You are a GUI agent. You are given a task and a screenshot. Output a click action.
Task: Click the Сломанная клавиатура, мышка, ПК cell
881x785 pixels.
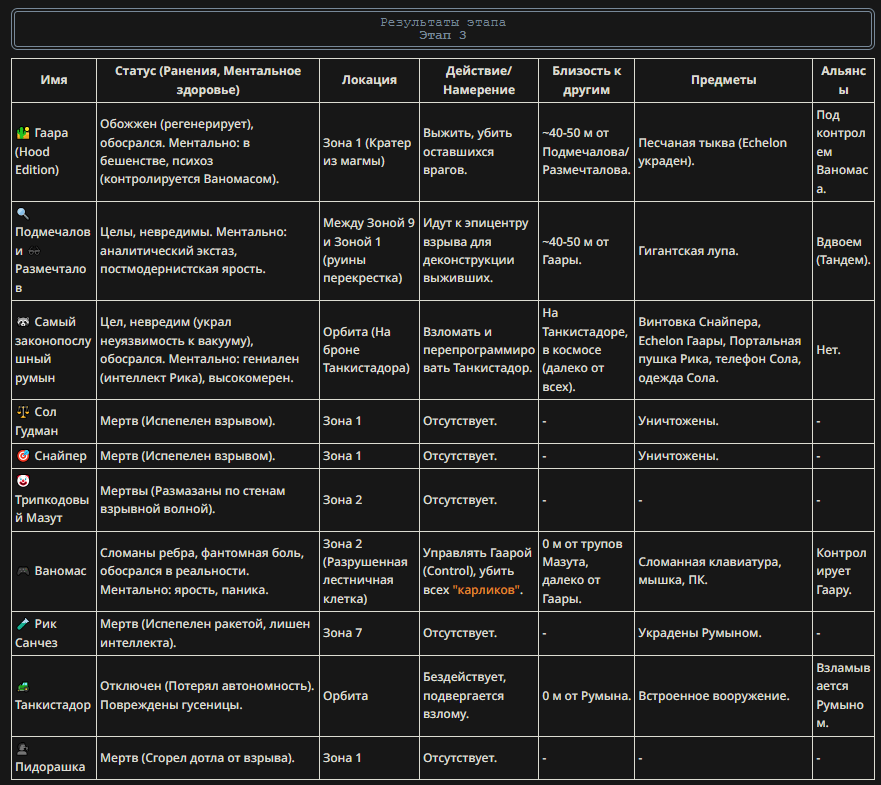(723, 571)
